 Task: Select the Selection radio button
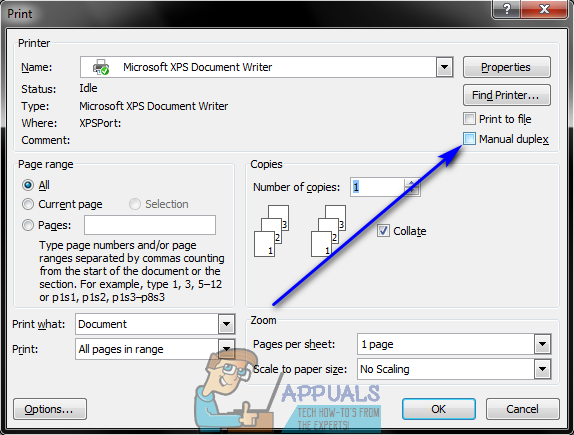(135, 204)
